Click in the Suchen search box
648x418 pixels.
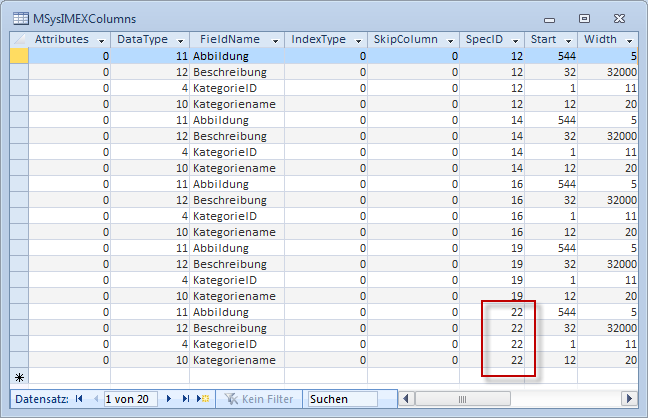(342, 399)
